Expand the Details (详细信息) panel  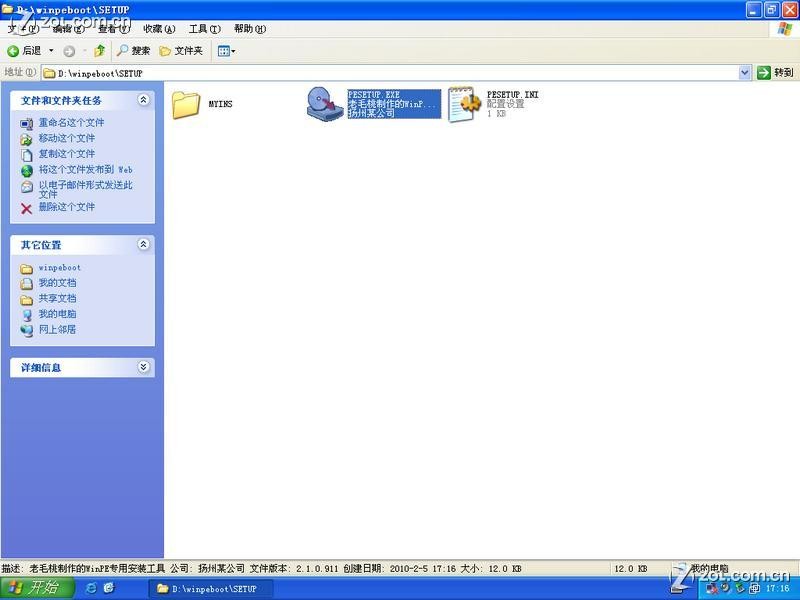(x=143, y=367)
